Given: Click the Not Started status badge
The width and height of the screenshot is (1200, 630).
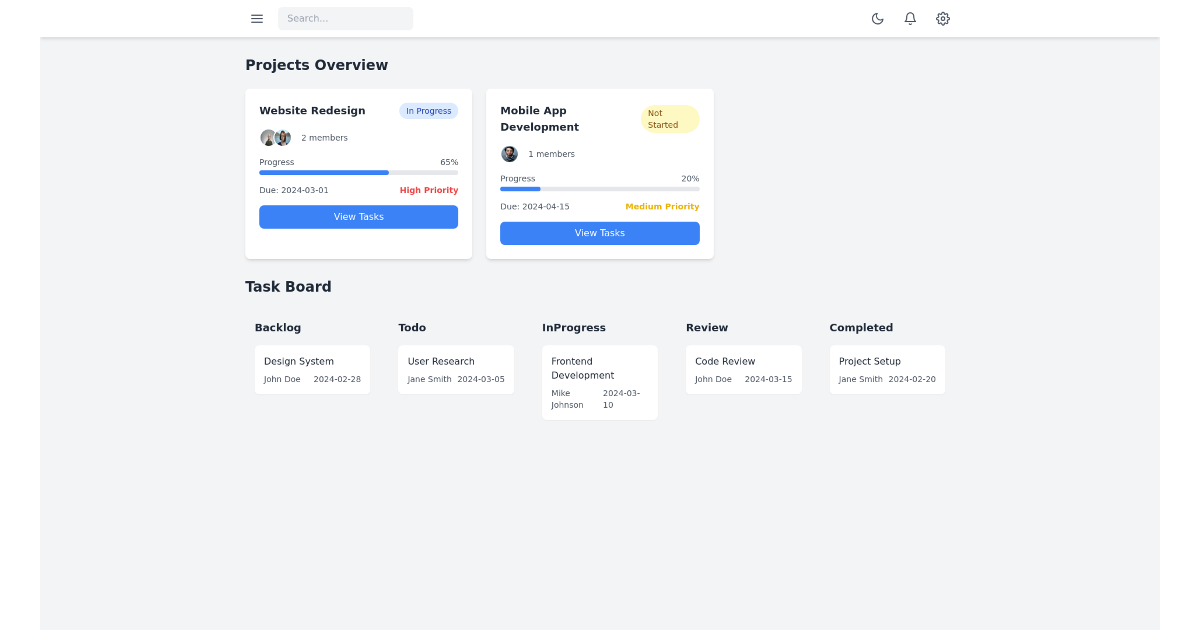Looking at the screenshot, I should point(669,119).
